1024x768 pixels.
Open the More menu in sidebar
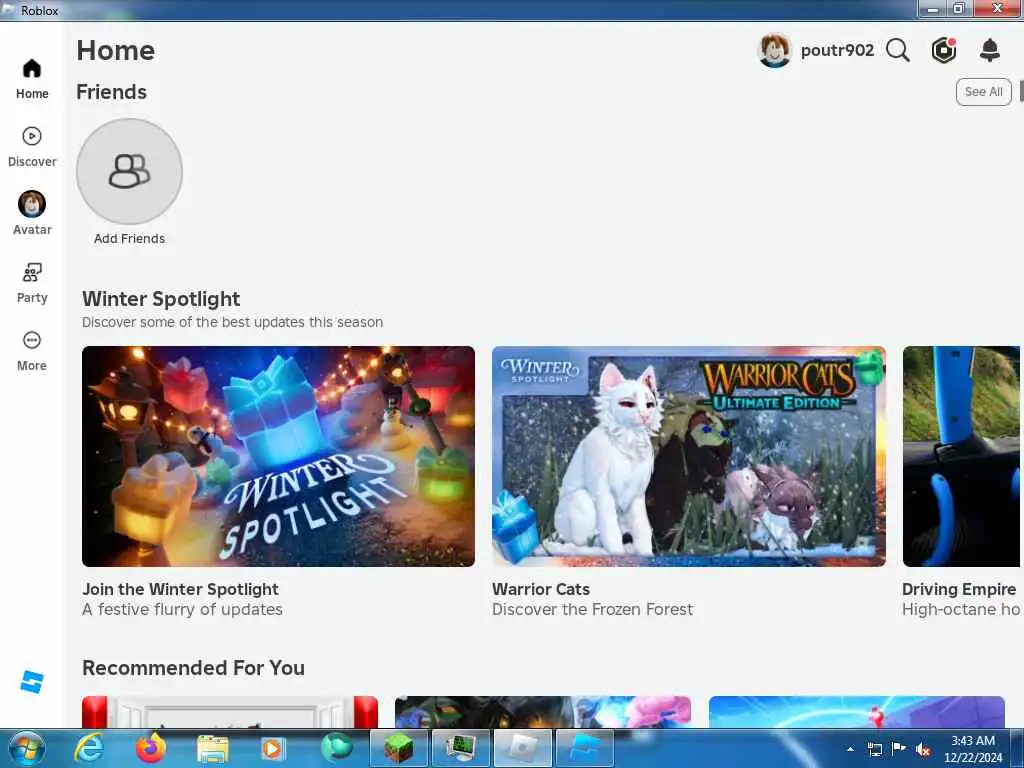(x=32, y=351)
